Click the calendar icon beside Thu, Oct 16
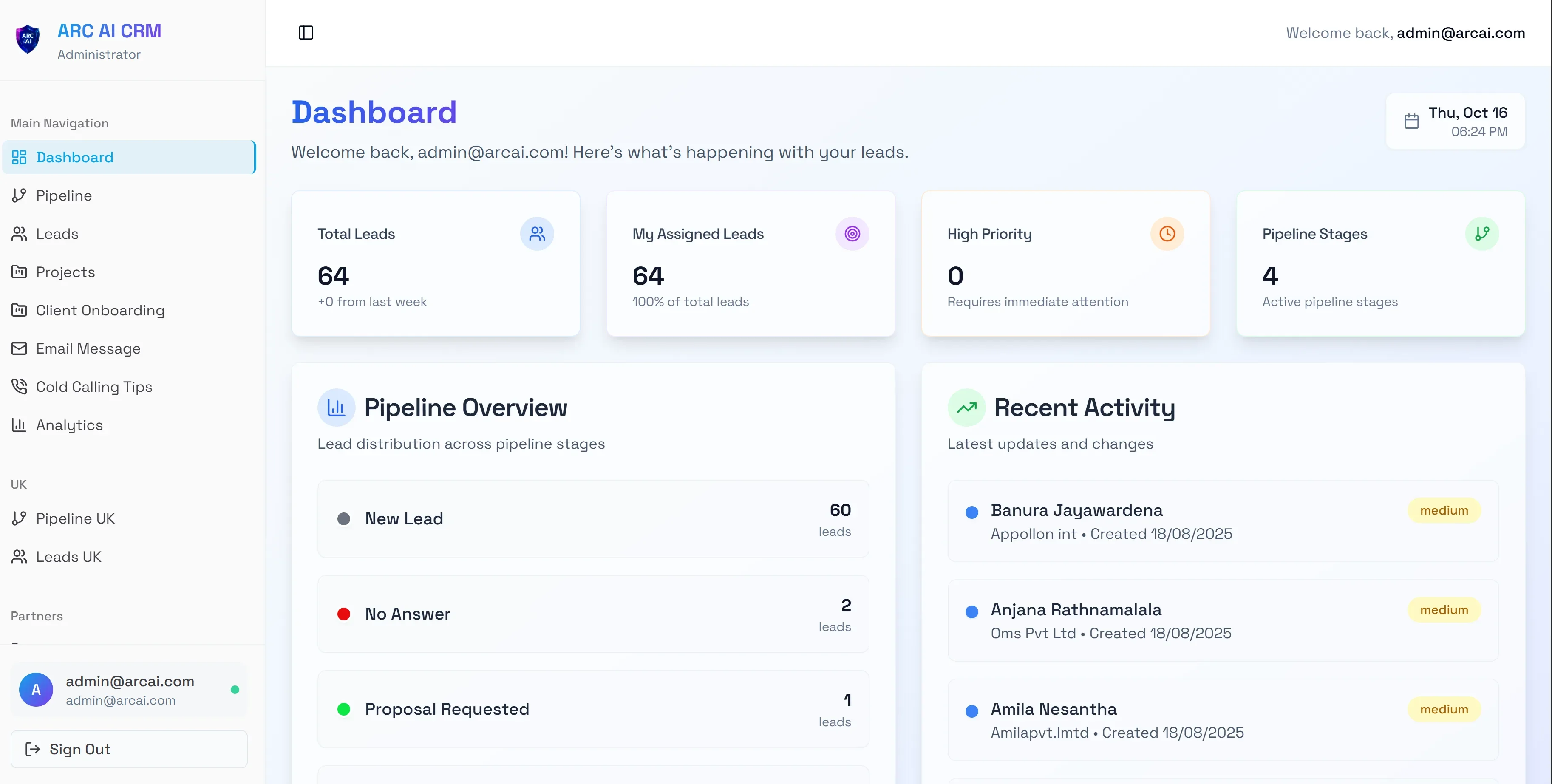Viewport: 1552px width, 784px height. tap(1412, 121)
